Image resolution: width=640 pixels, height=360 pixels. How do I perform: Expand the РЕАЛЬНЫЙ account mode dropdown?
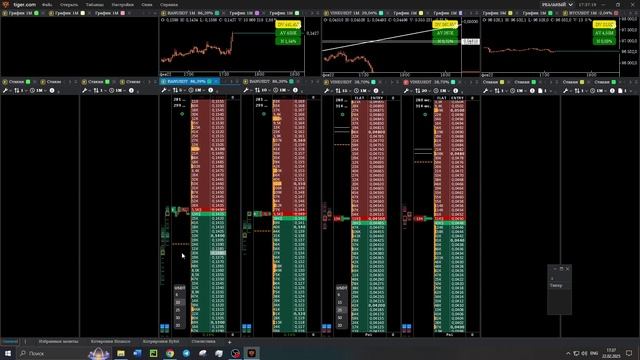coord(557,4)
